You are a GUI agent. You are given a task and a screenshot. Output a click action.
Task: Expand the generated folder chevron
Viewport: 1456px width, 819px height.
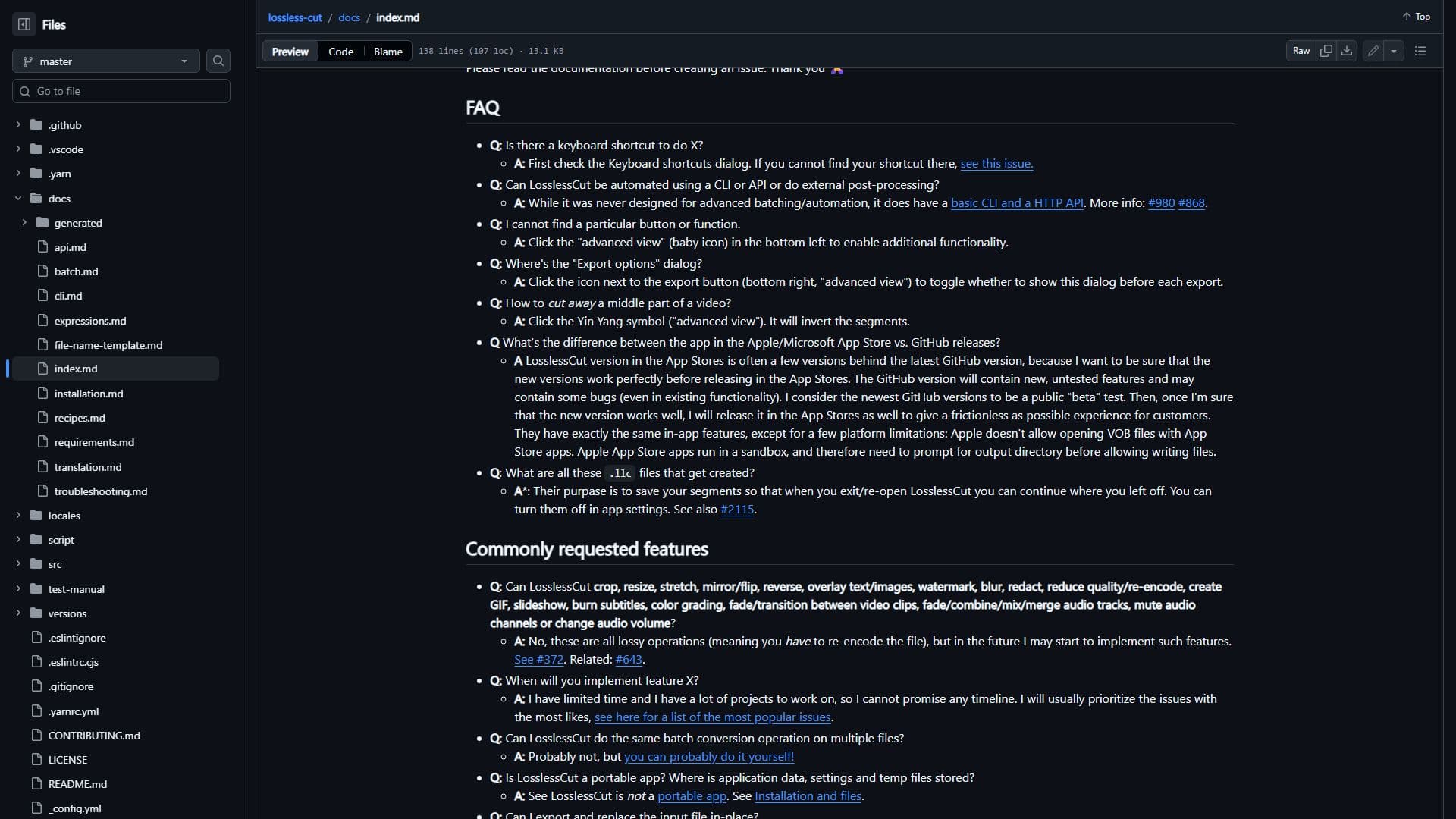tap(24, 222)
